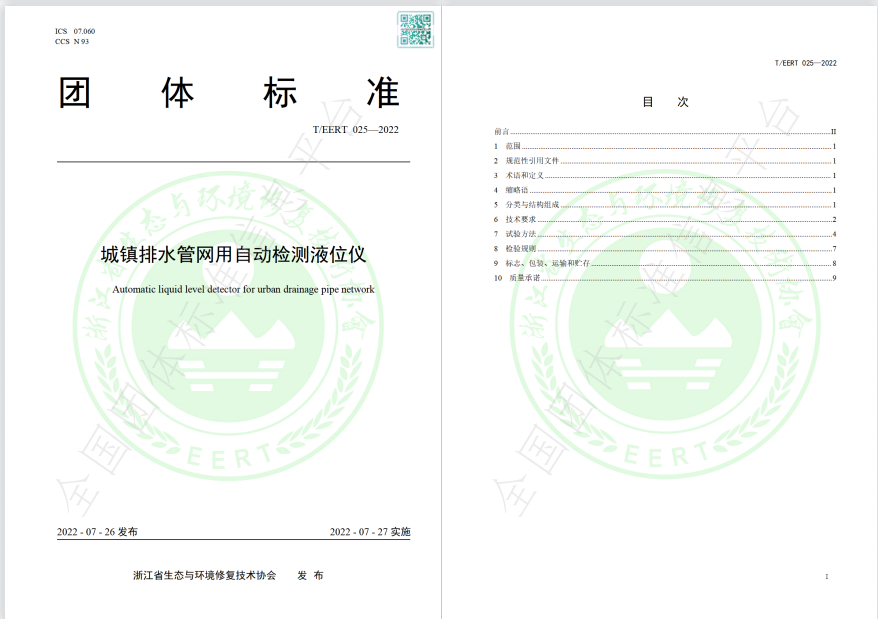Click the release date 2022-07-26 发布

(97, 532)
